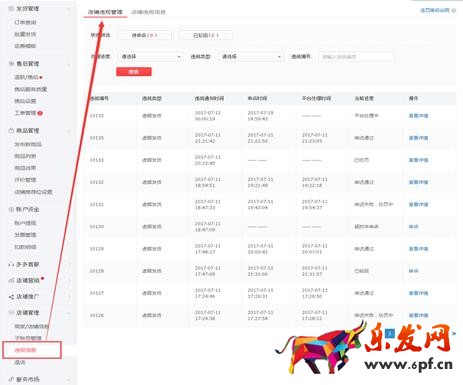View details for violation 10126

point(418,315)
